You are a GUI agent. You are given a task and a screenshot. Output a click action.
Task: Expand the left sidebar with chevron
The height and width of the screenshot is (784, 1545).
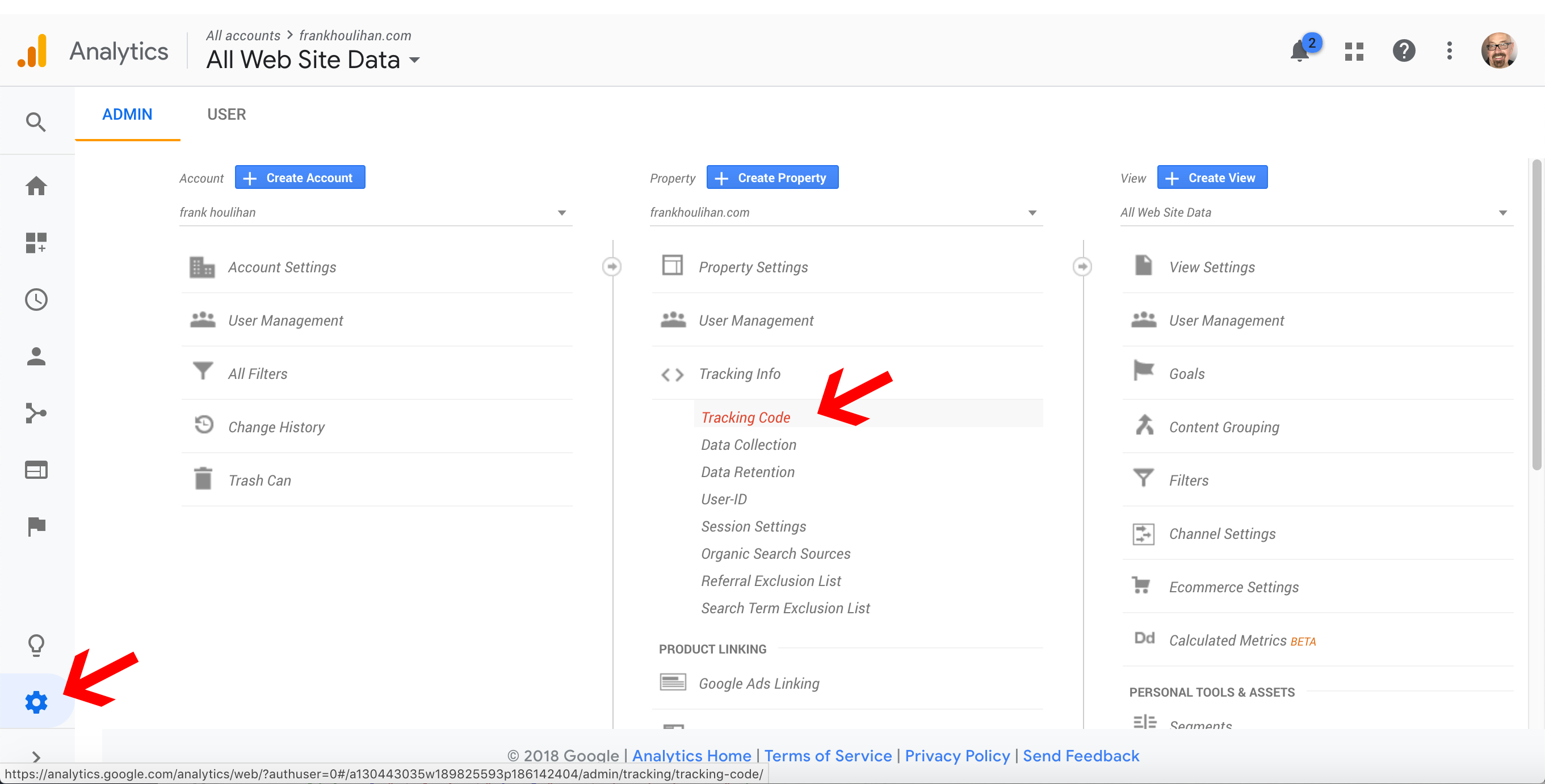coord(36,756)
